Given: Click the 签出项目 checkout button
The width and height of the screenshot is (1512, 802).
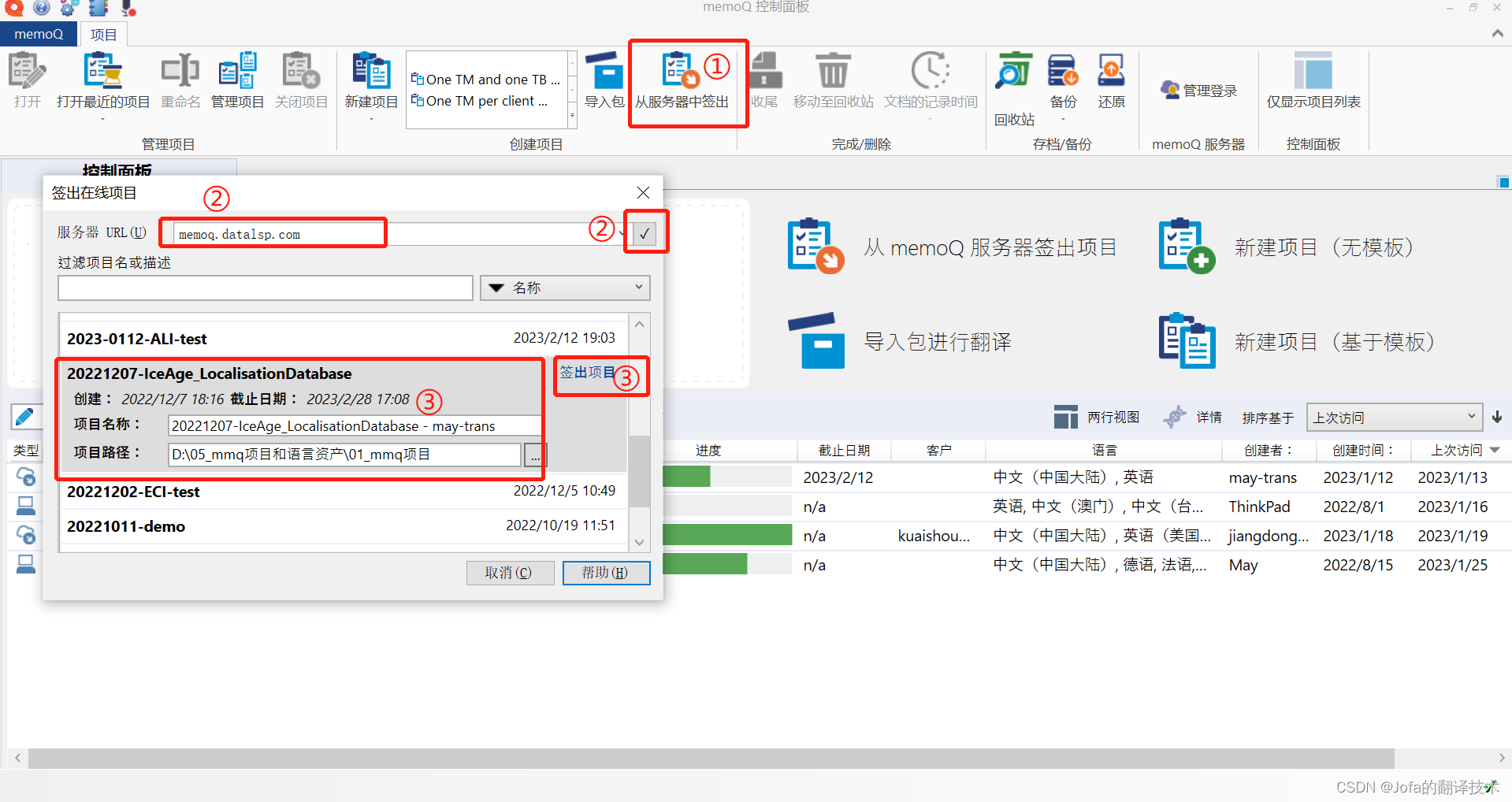Looking at the screenshot, I should tap(589, 373).
